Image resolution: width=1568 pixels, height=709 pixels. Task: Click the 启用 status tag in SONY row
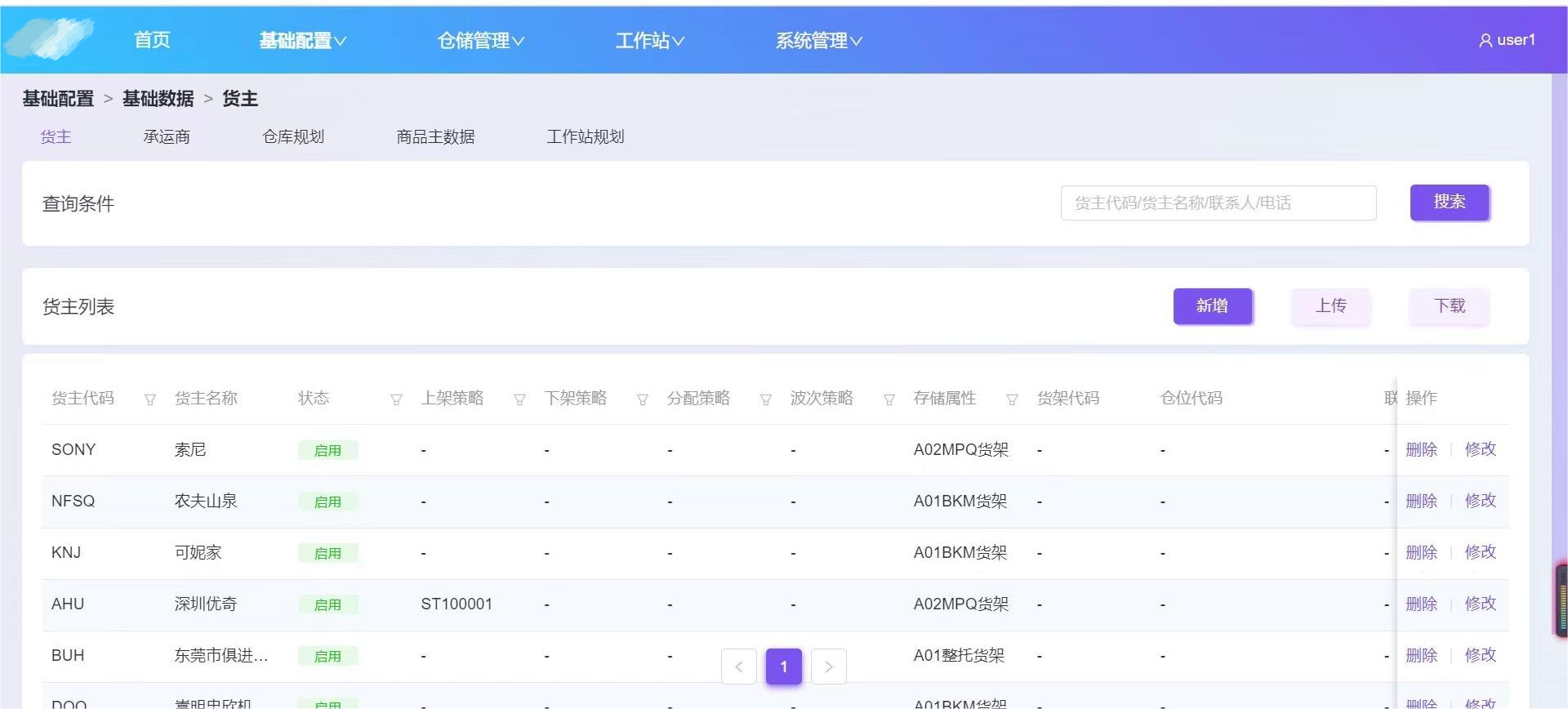327,450
